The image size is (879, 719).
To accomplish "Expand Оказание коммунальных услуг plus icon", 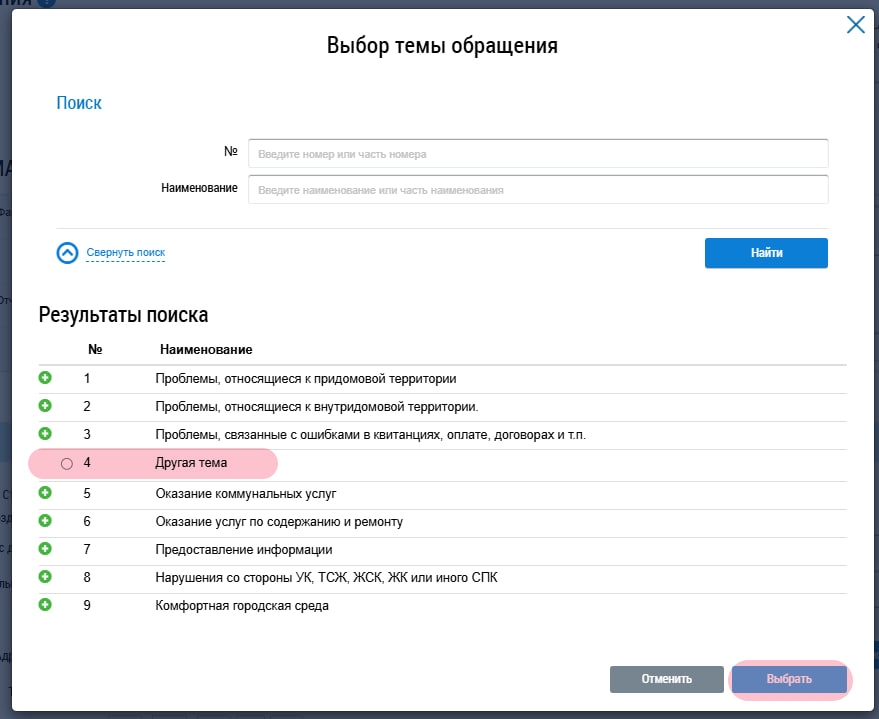I will pos(45,493).
